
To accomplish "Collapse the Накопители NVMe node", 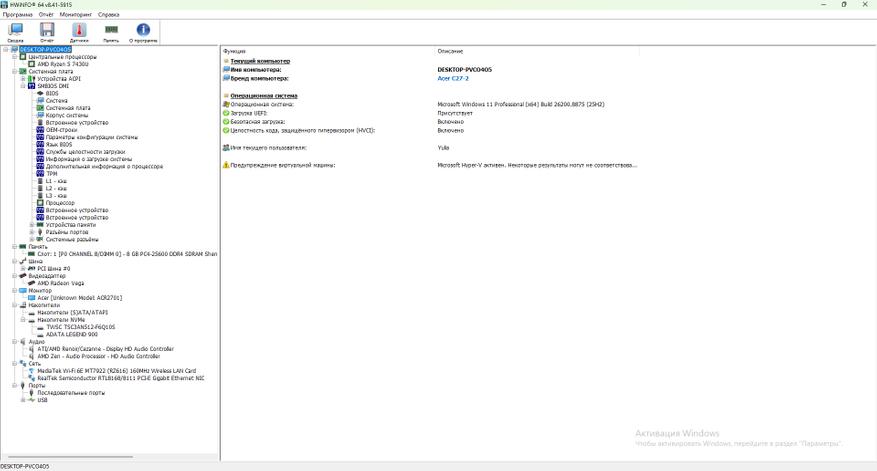I will [x=23, y=320].
